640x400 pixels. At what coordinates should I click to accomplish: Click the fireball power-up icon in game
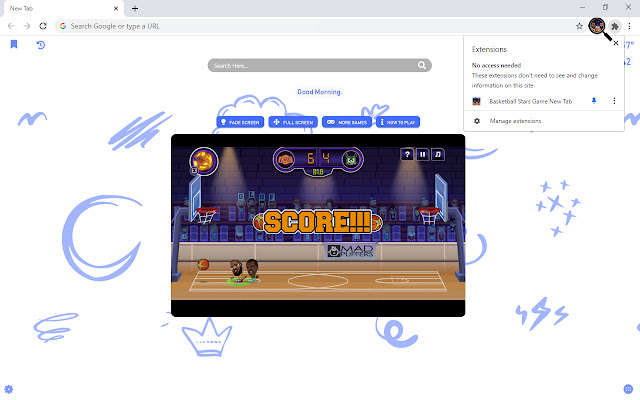click(204, 161)
